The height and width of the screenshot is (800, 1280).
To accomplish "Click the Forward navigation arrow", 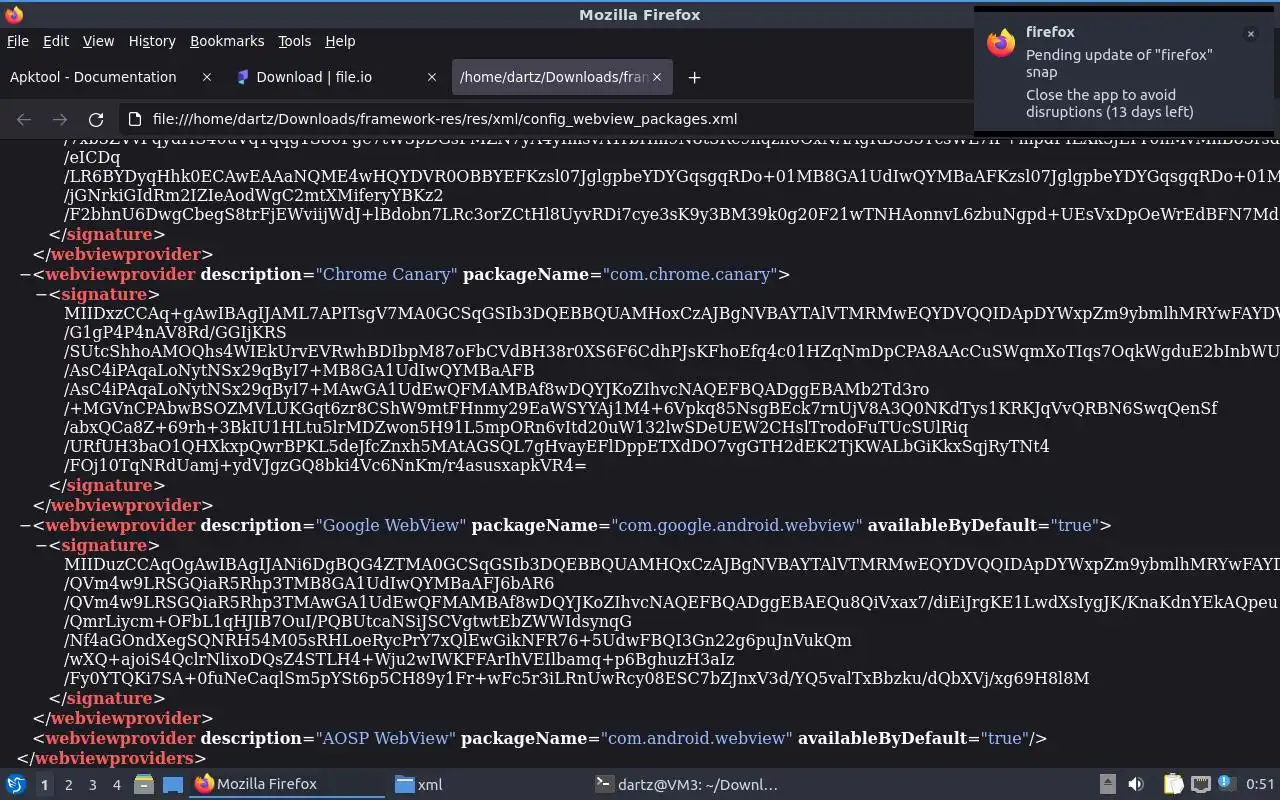I will (60, 119).
